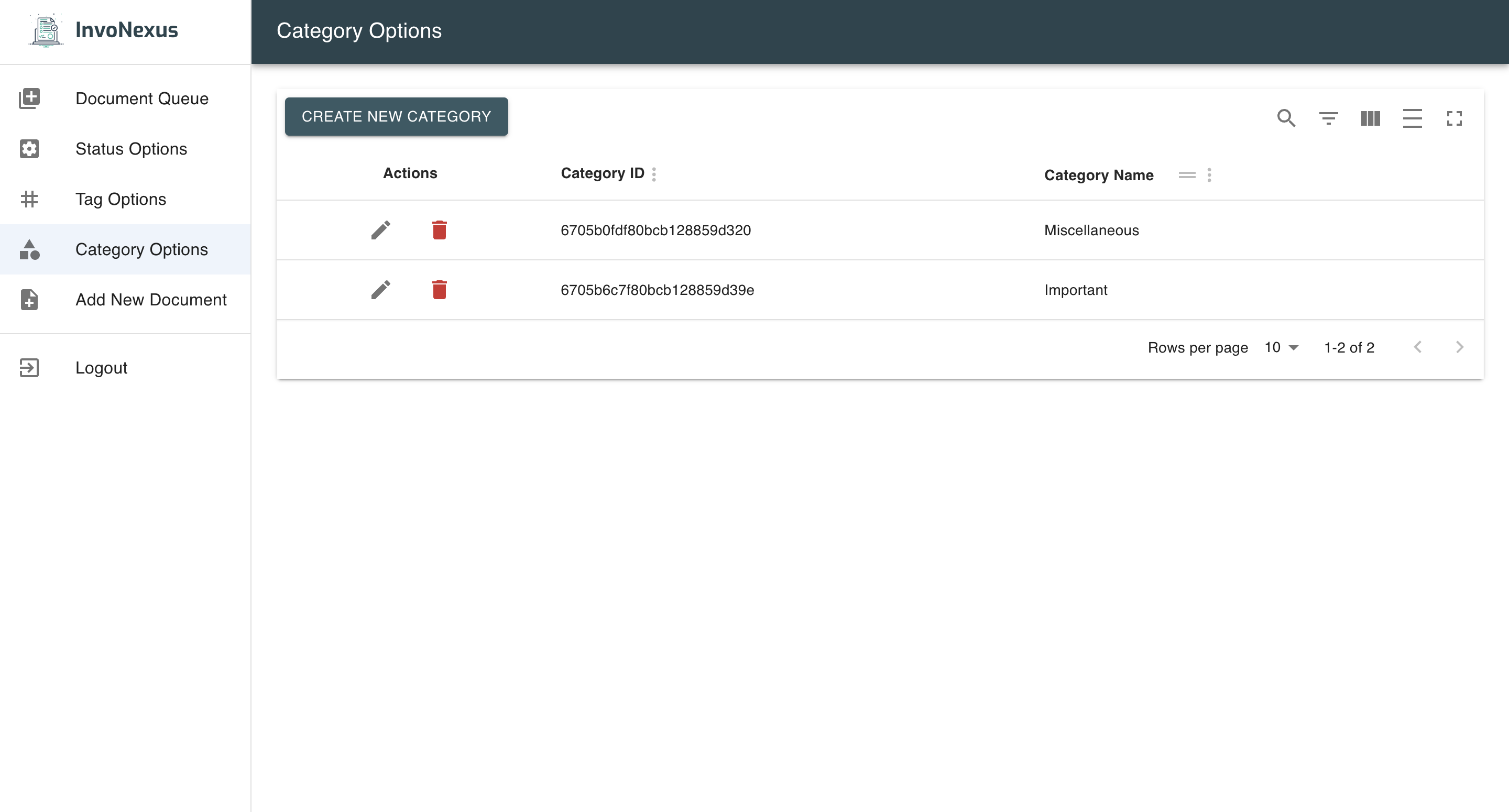Open Category ID column actions menu
This screenshot has height=812, width=1509.
(654, 174)
